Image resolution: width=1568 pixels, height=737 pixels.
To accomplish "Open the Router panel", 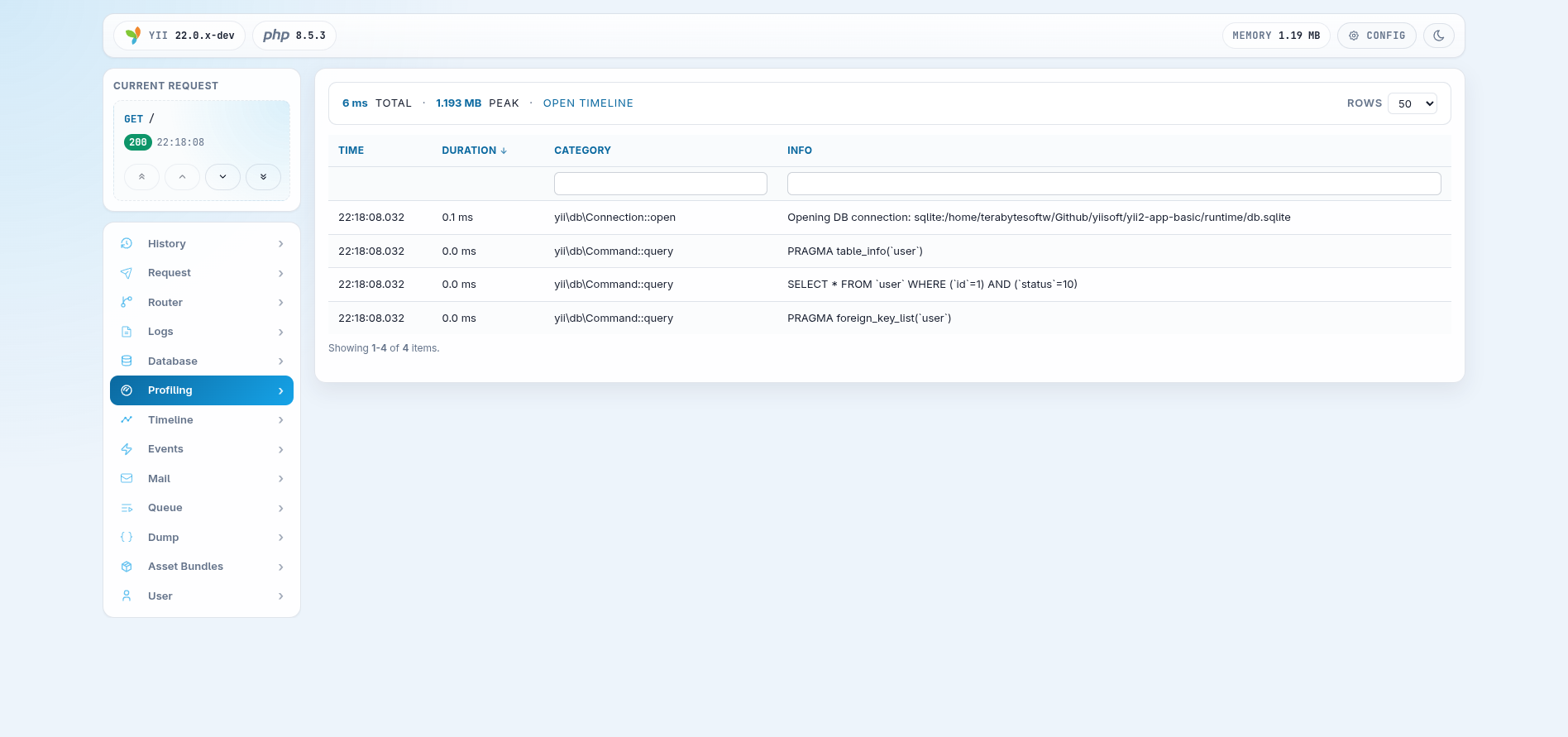I will point(202,302).
